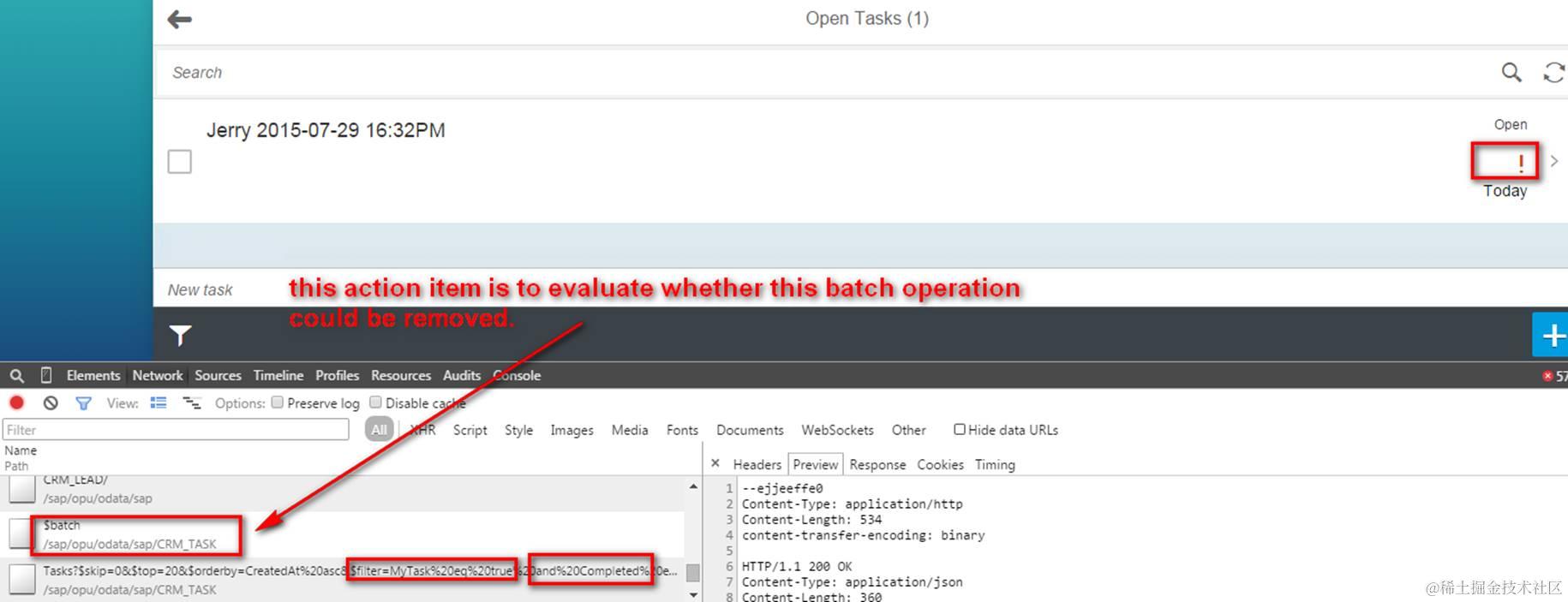The image size is (1568, 602).
Task: Toggle the network filter funnel icon
Action: (83, 402)
